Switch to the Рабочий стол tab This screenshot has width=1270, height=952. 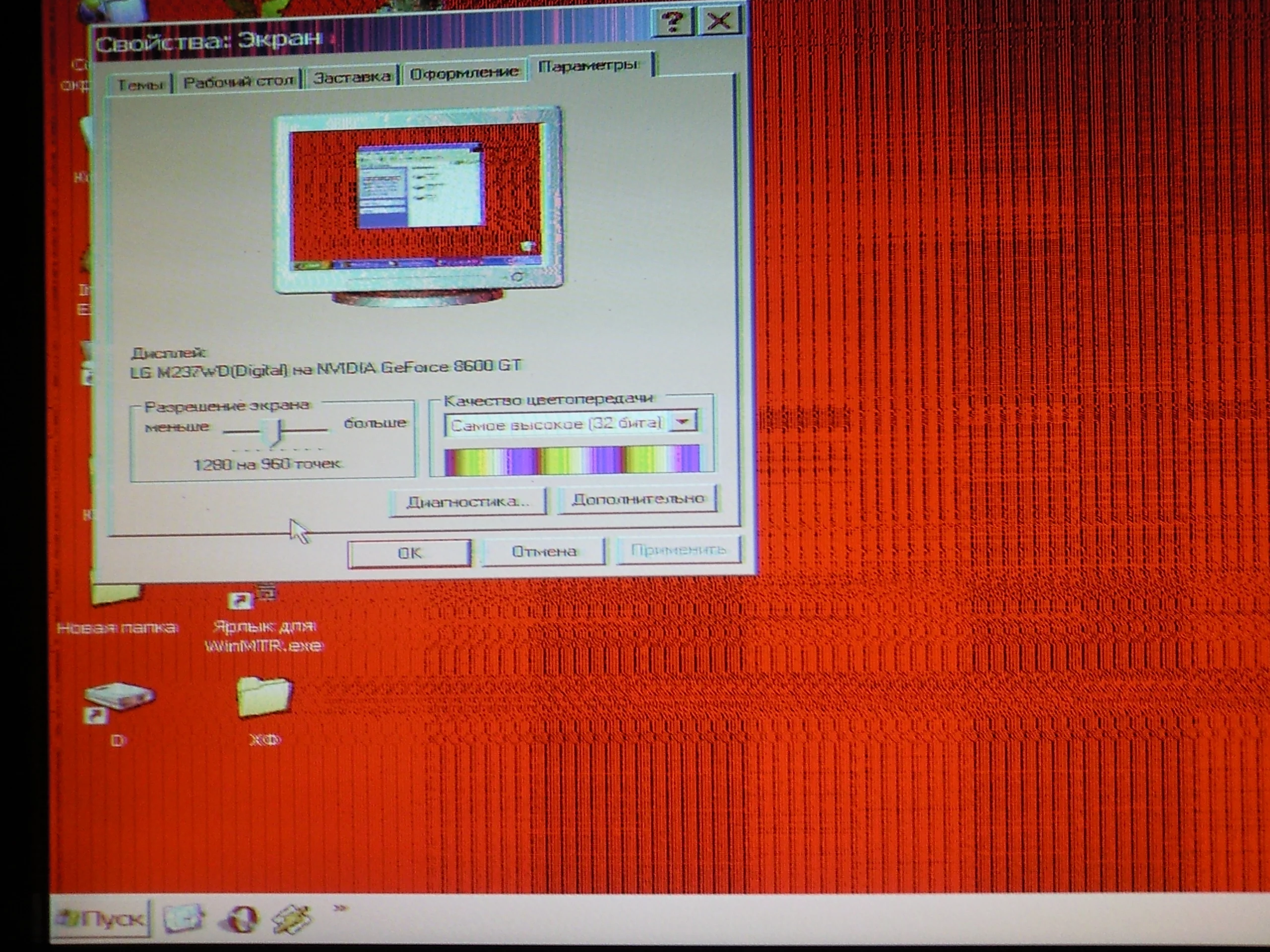[239, 81]
